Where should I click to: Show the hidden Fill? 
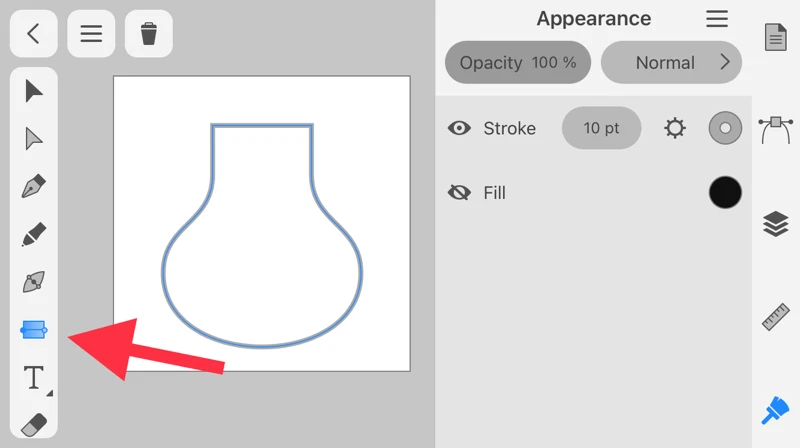459,193
